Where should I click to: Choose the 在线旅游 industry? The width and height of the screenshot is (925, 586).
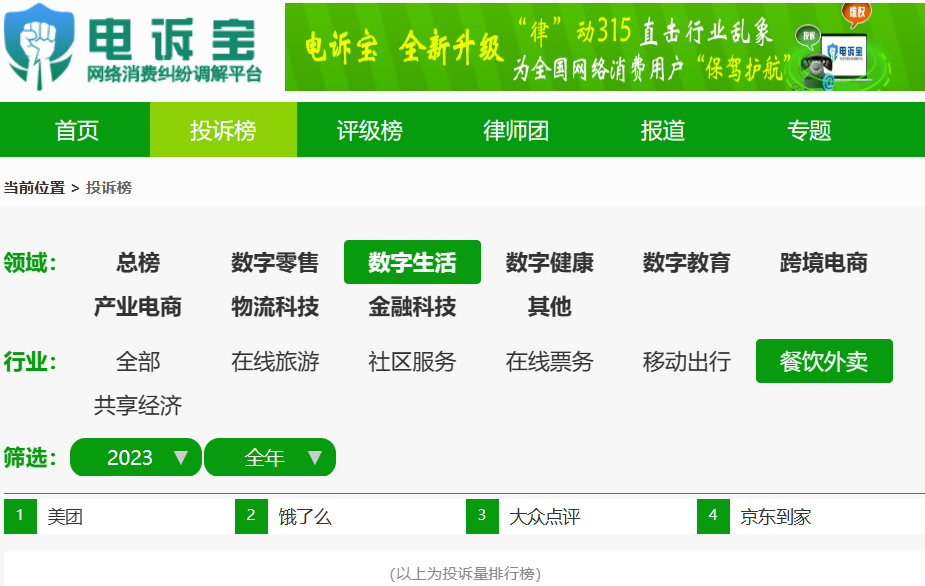pos(275,361)
